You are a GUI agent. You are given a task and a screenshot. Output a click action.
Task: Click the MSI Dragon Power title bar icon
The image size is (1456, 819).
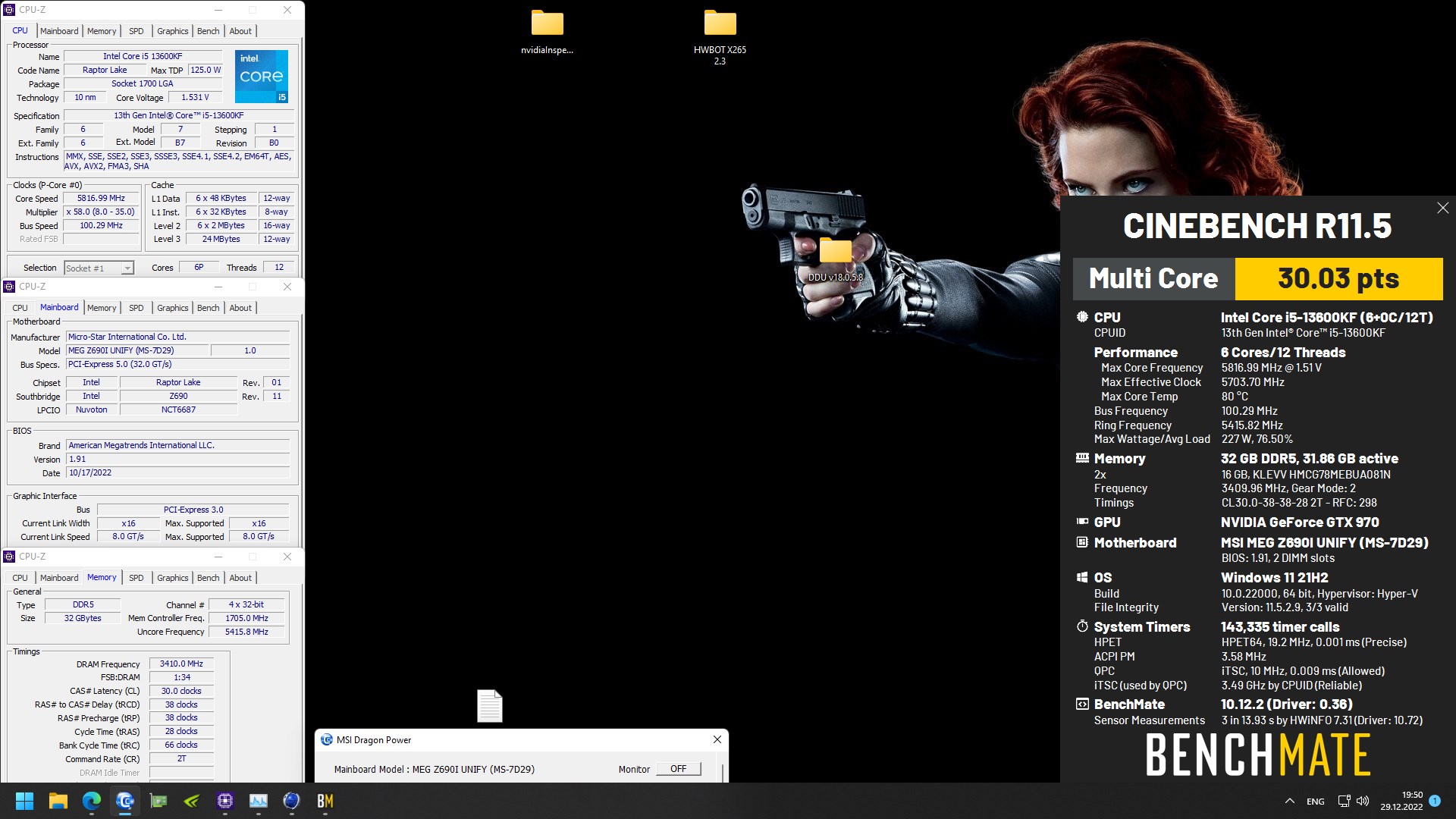click(x=326, y=740)
